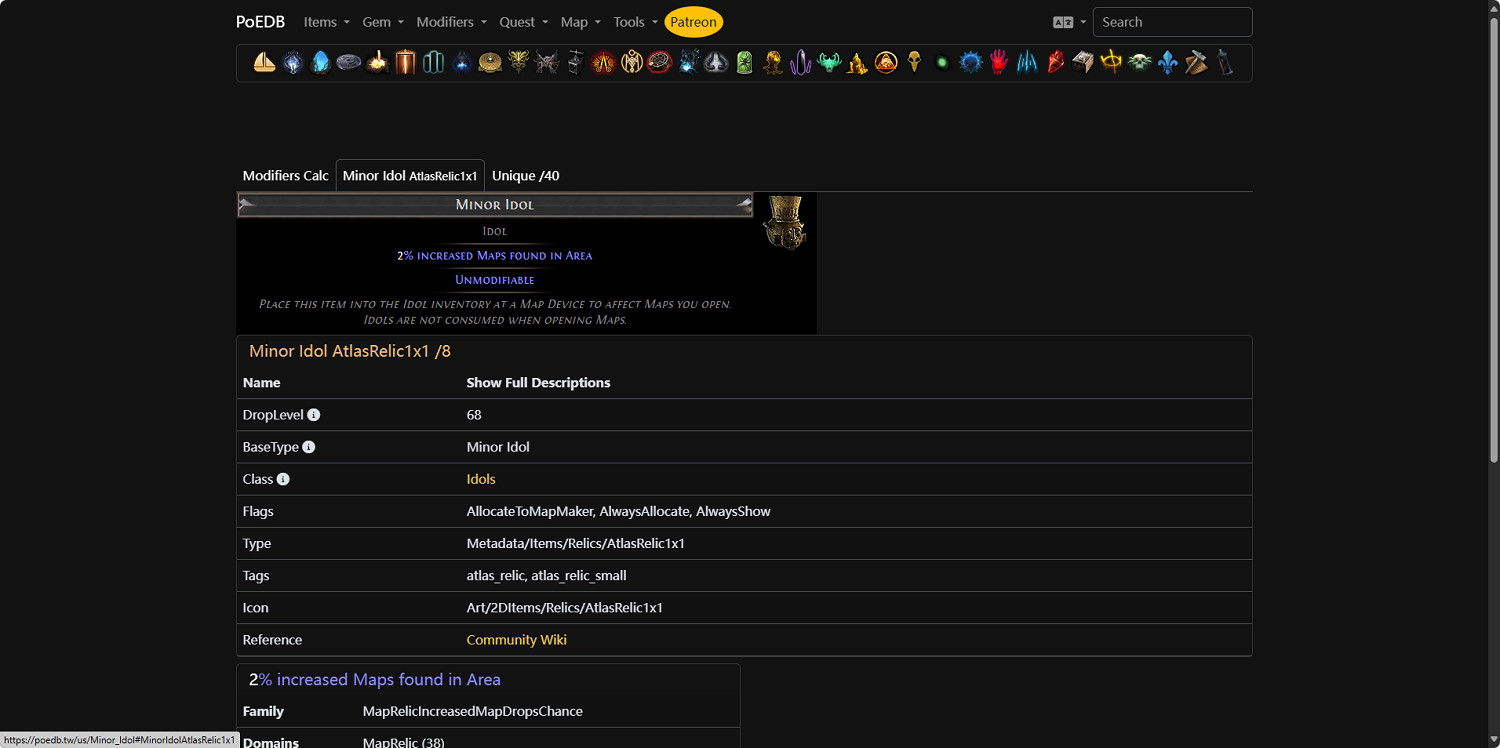Click the yellow Patreon button
This screenshot has width=1500, height=748.
point(693,22)
